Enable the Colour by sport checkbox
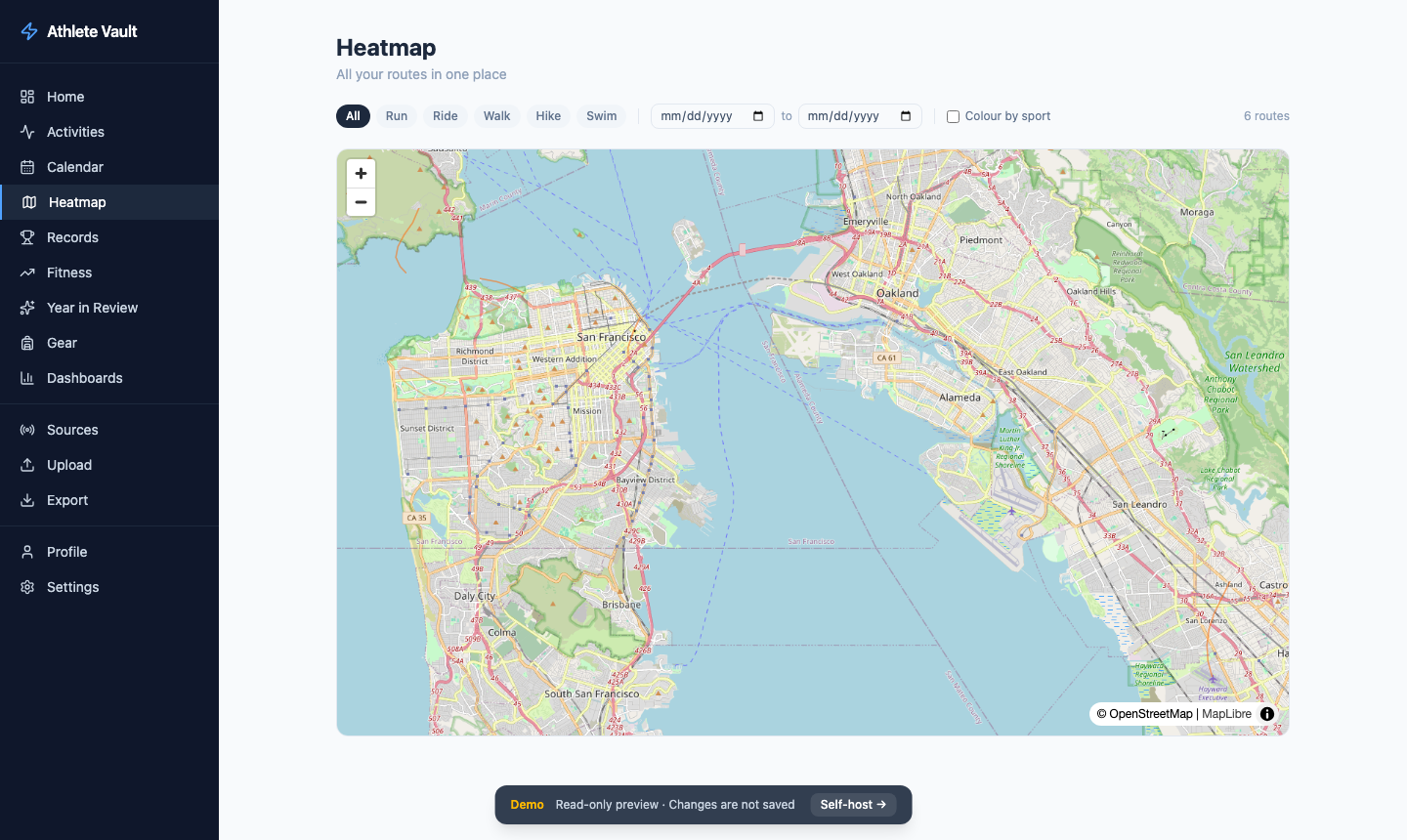The height and width of the screenshot is (840, 1407). coord(953,116)
